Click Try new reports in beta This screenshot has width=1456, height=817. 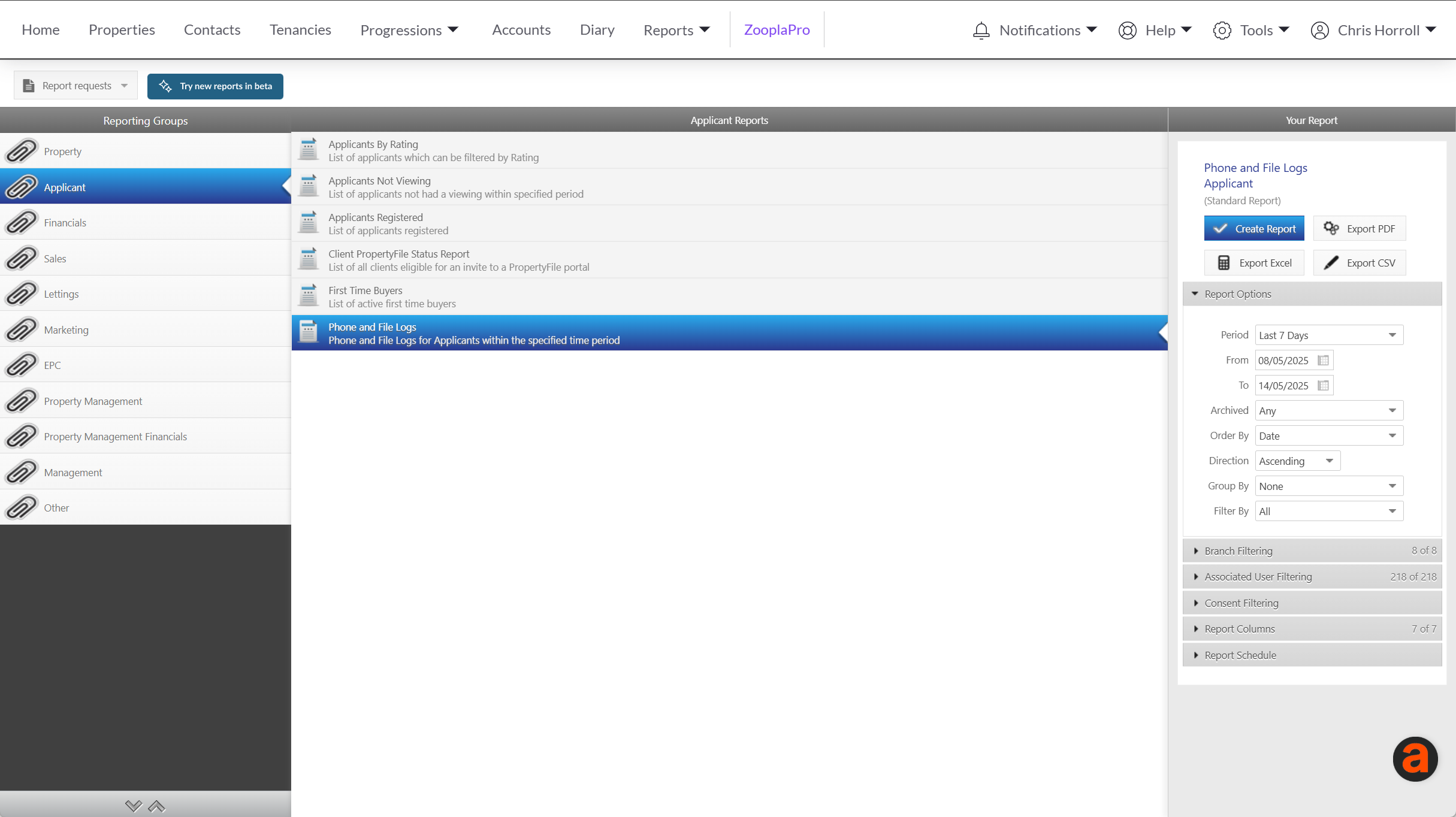coord(215,86)
